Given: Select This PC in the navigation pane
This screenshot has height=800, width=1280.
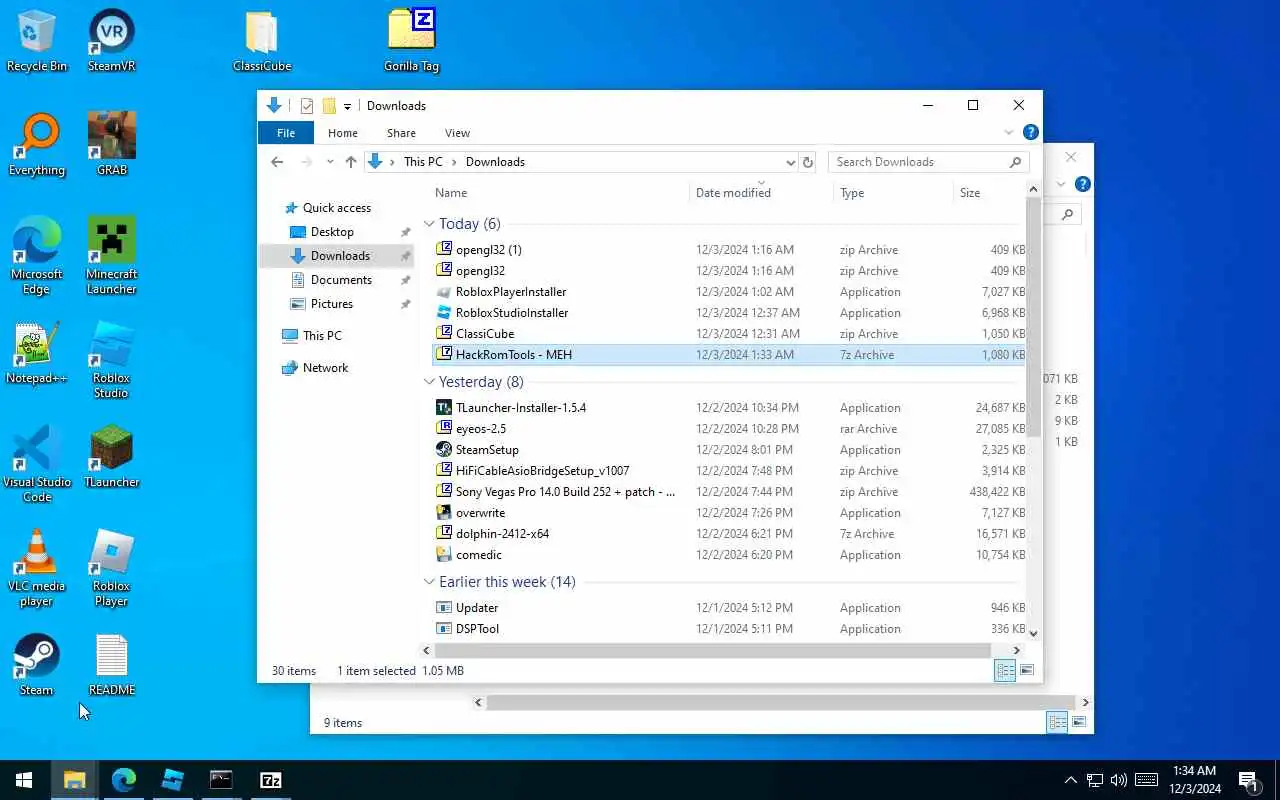Looking at the screenshot, I should pos(322,336).
